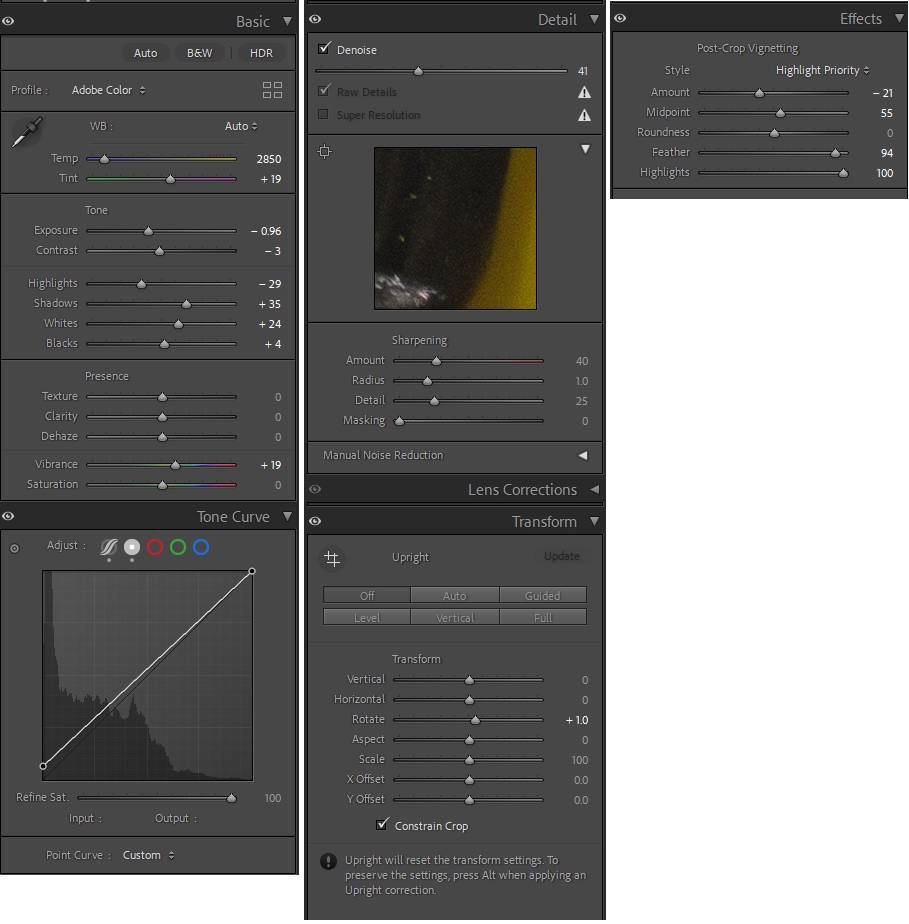
Task: Collapse the Basic panel triangle
Action: point(287,21)
